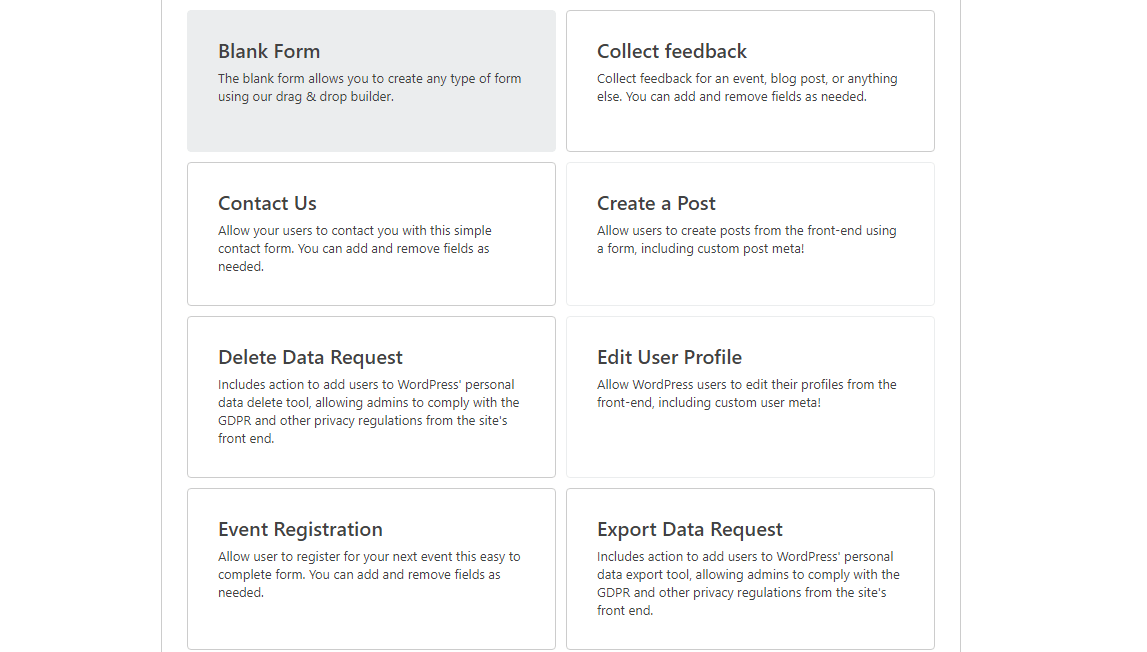Click the description about editing user profiles
Image resolution: width=1147 pixels, height=652 pixels.
pyautogui.click(x=746, y=393)
